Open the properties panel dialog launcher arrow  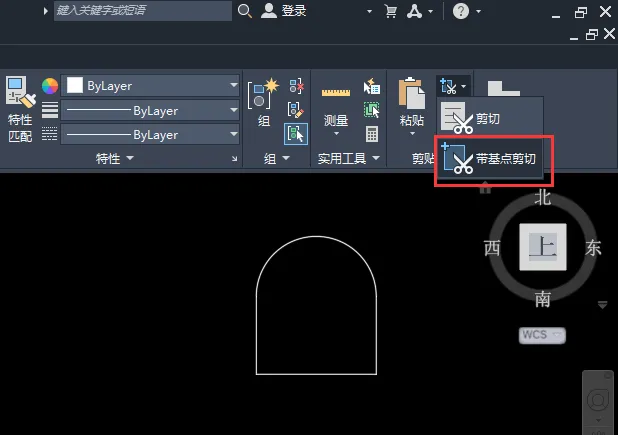pyautogui.click(x=235, y=159)
